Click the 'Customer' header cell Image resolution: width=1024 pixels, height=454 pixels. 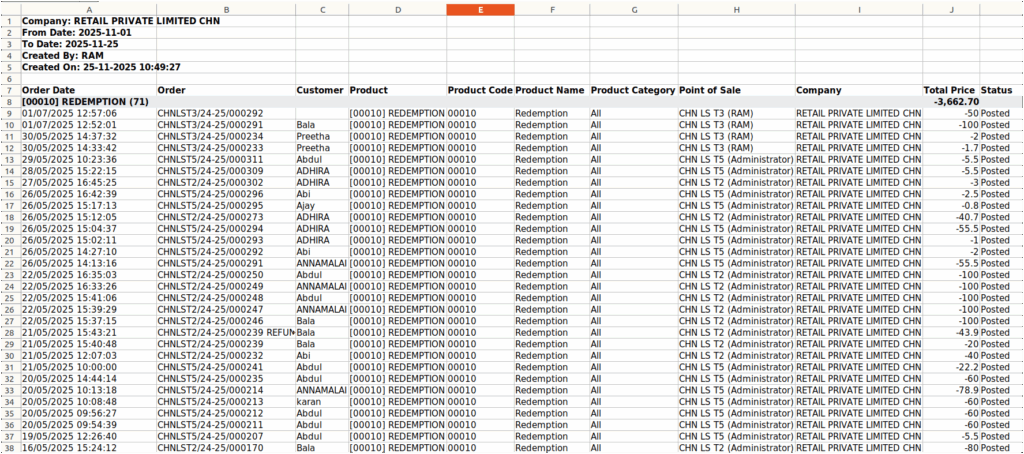[321, 90]
